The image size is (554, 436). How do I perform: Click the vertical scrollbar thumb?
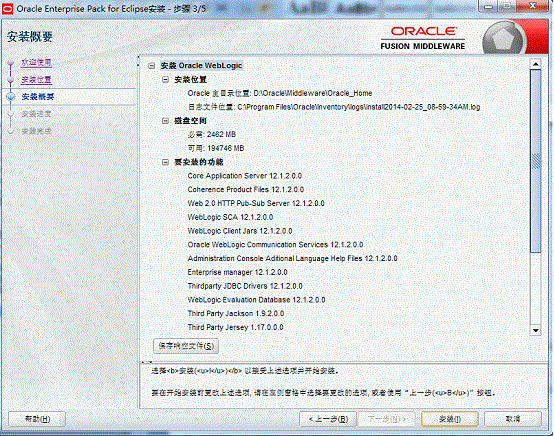click(536, 161)
